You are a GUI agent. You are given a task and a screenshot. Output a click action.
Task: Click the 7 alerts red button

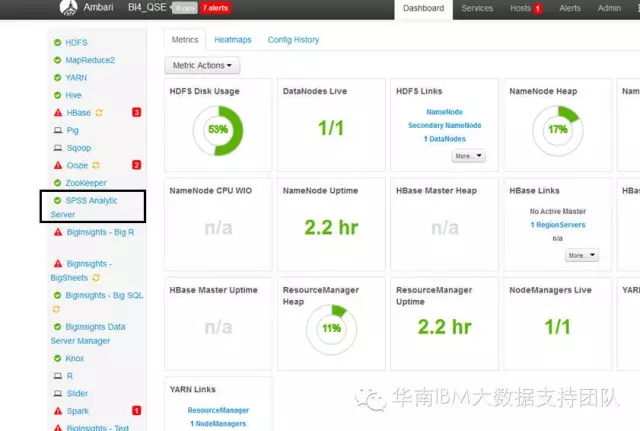point(215,8)
